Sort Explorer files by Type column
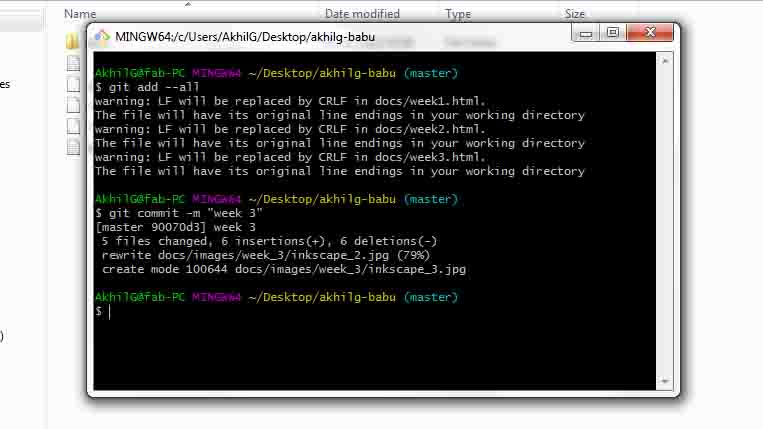 click(458, 14)
